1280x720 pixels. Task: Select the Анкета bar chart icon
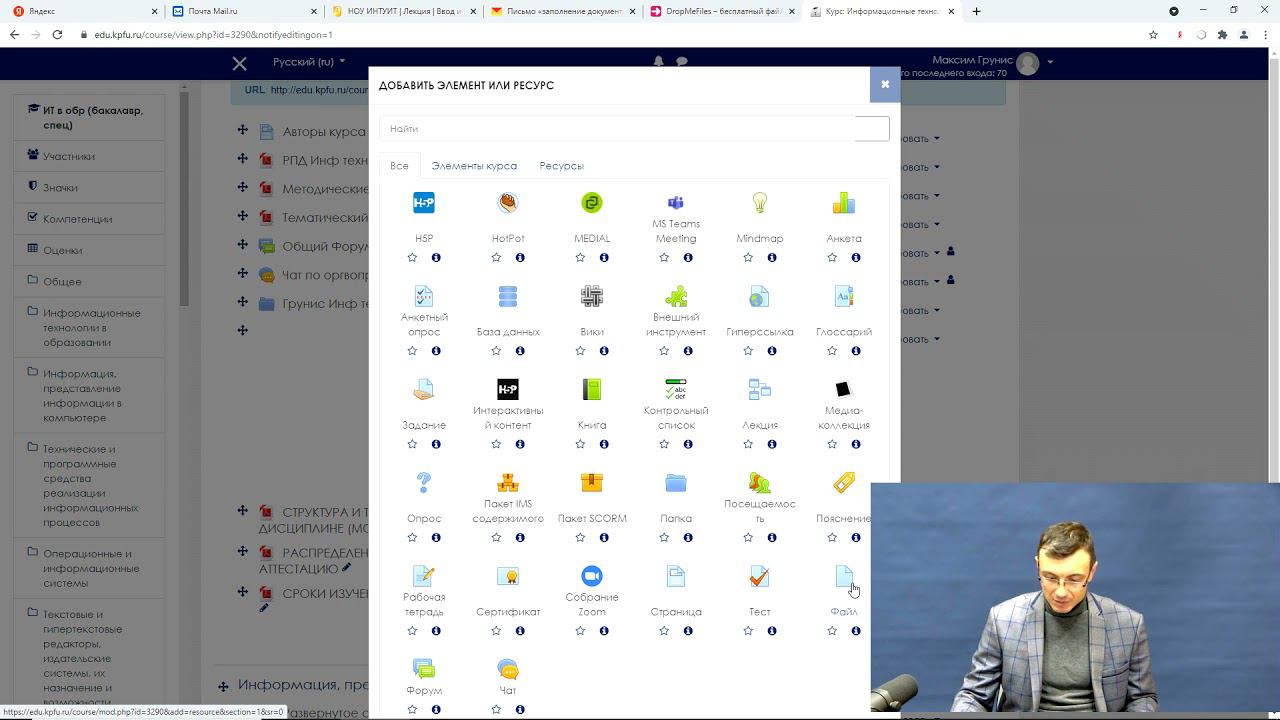(844, 203)
